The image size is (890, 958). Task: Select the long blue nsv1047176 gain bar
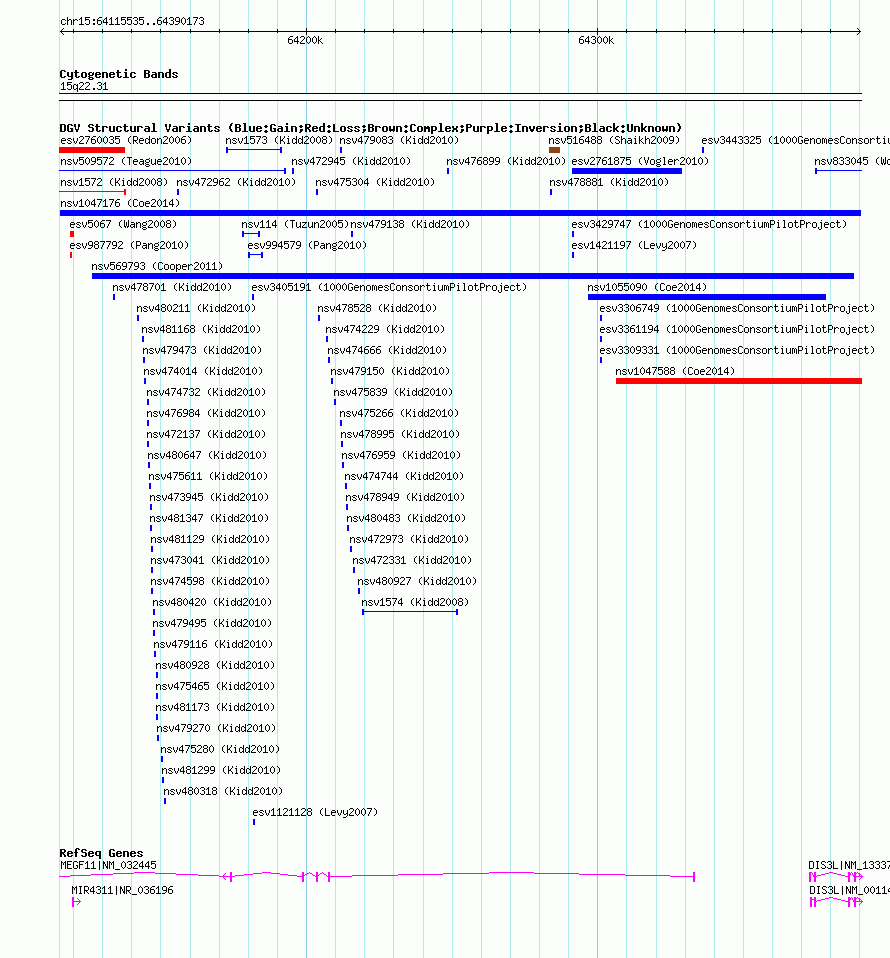[461, 213]
